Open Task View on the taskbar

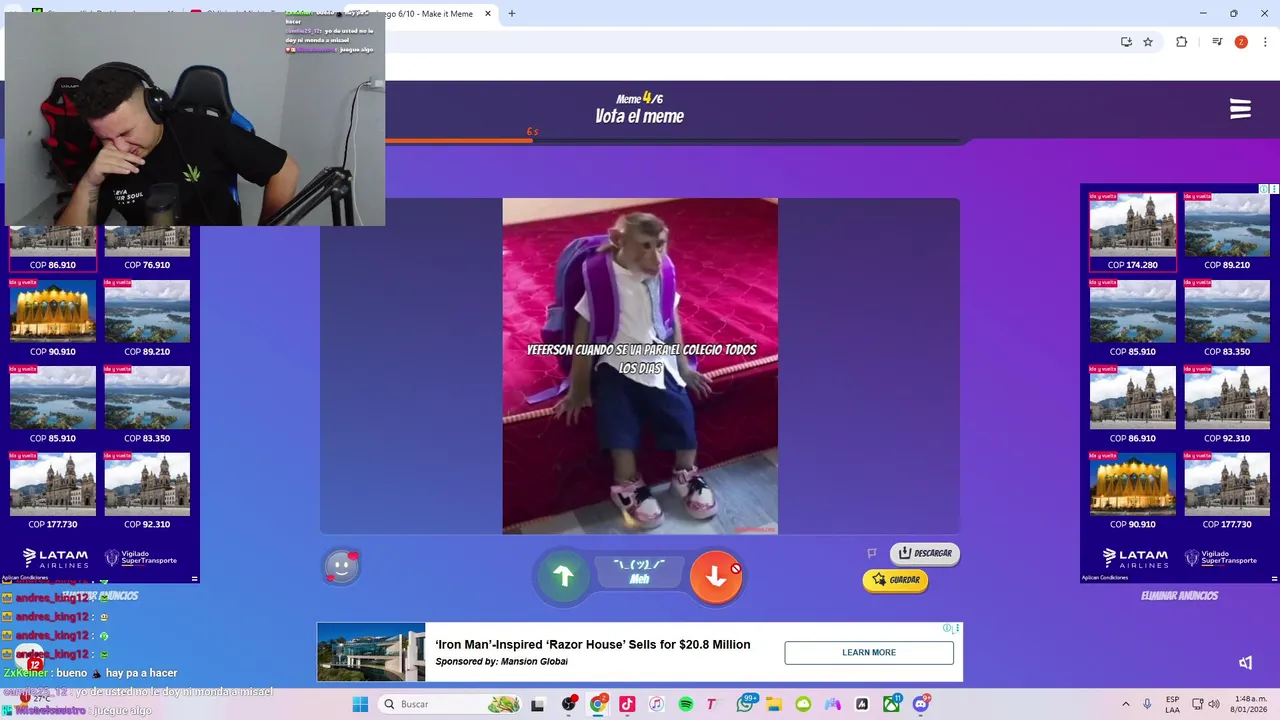tap(538, 704)
